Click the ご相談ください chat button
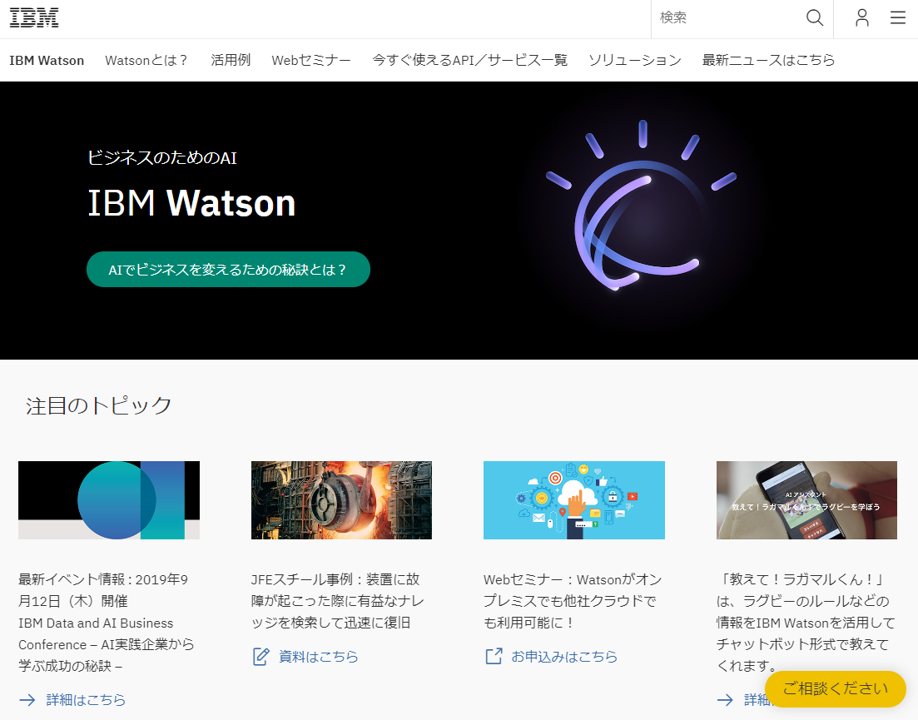Screen dimensions: 918x720 coord(835,688)
